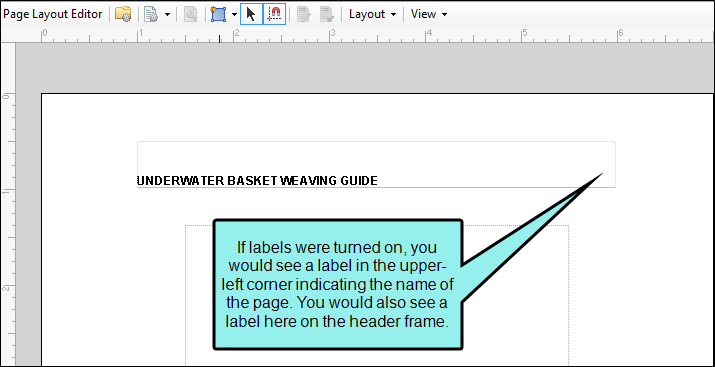The height and width of the screenshot is (367, 715).
Task: Click the Layout menu's dropdown arrow
Action: coord(393,15)
